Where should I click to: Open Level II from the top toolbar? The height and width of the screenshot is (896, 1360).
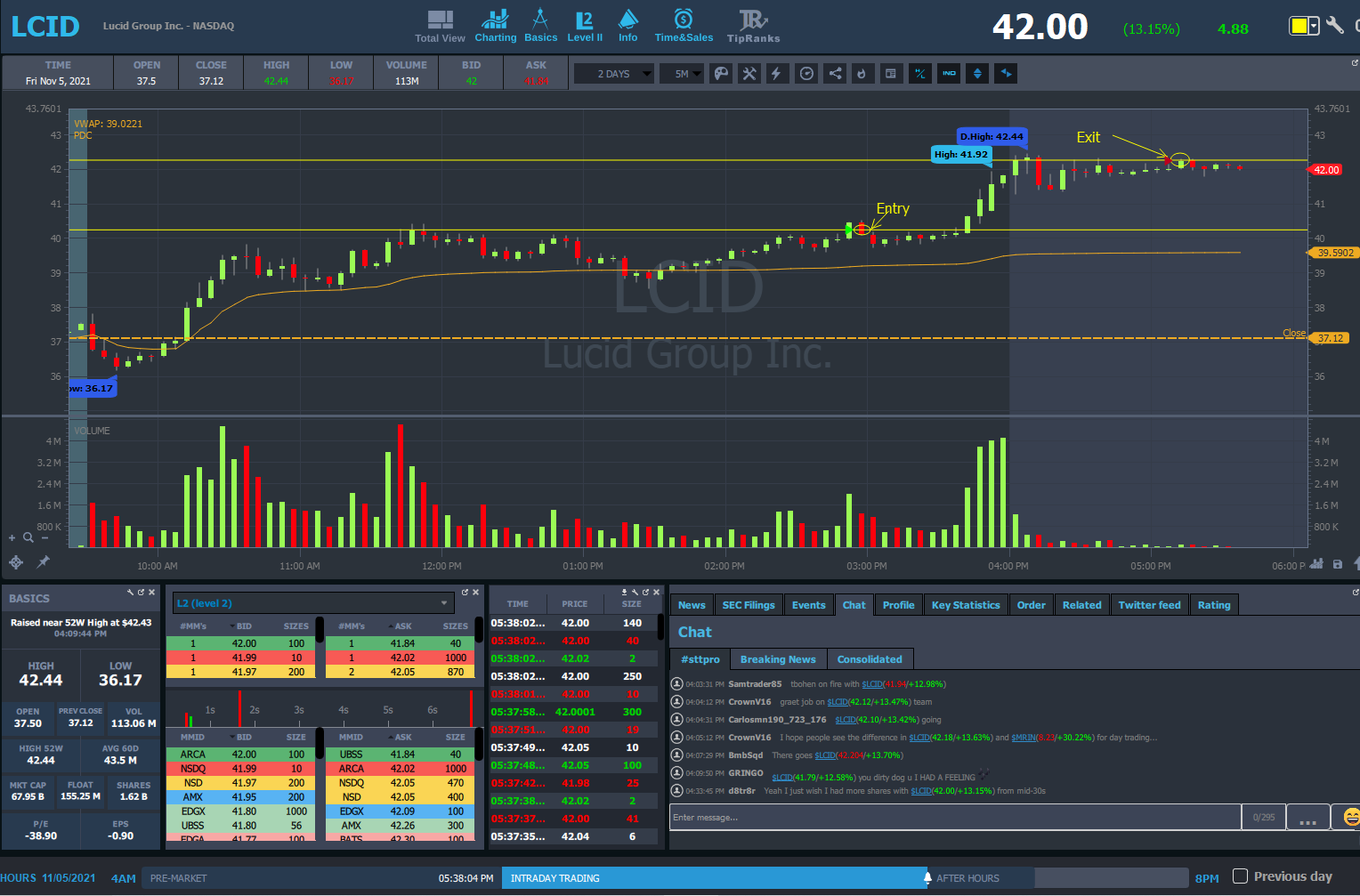tap(585, 27)
